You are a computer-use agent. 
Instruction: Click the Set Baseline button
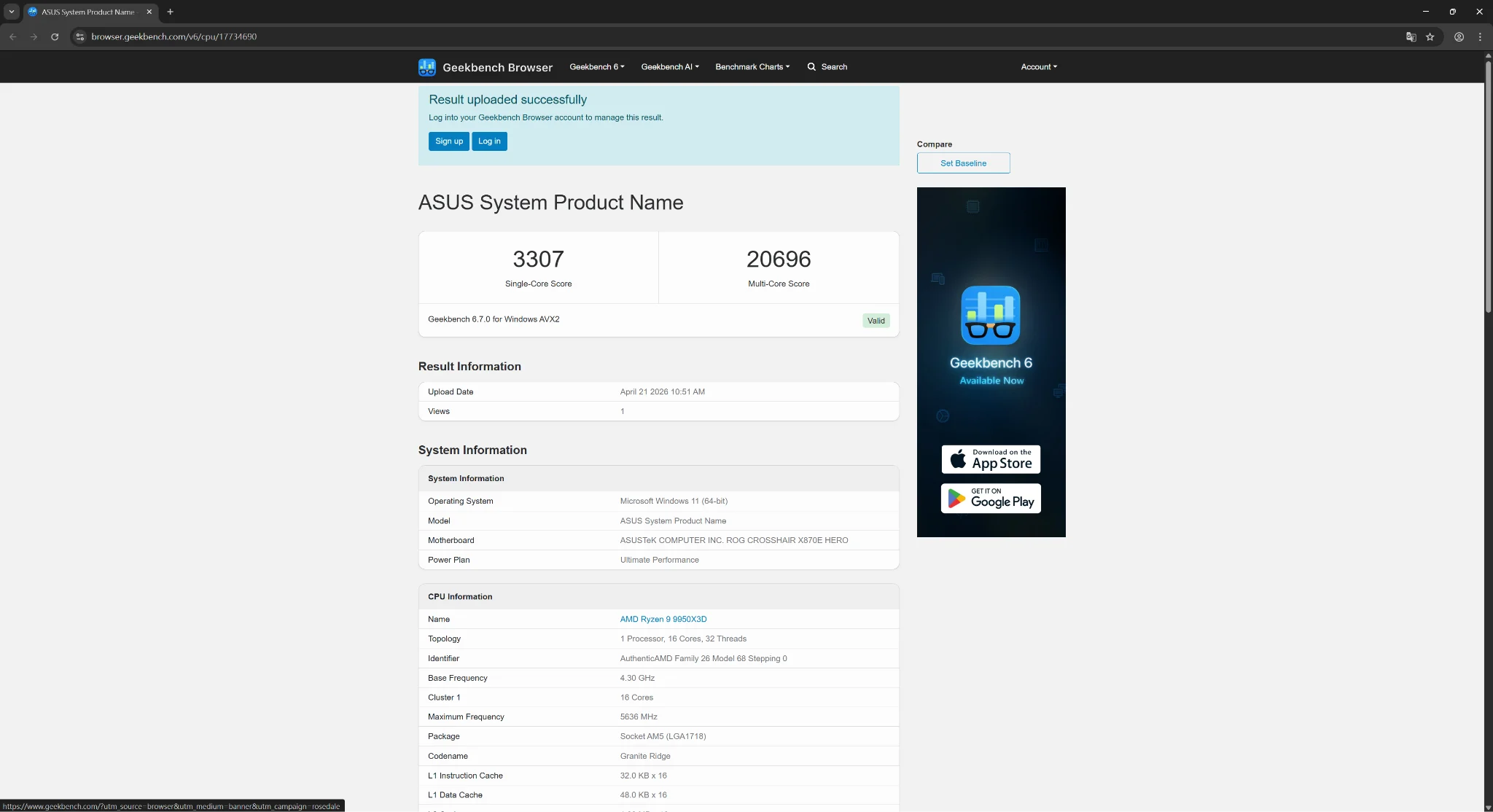[963, 163]
